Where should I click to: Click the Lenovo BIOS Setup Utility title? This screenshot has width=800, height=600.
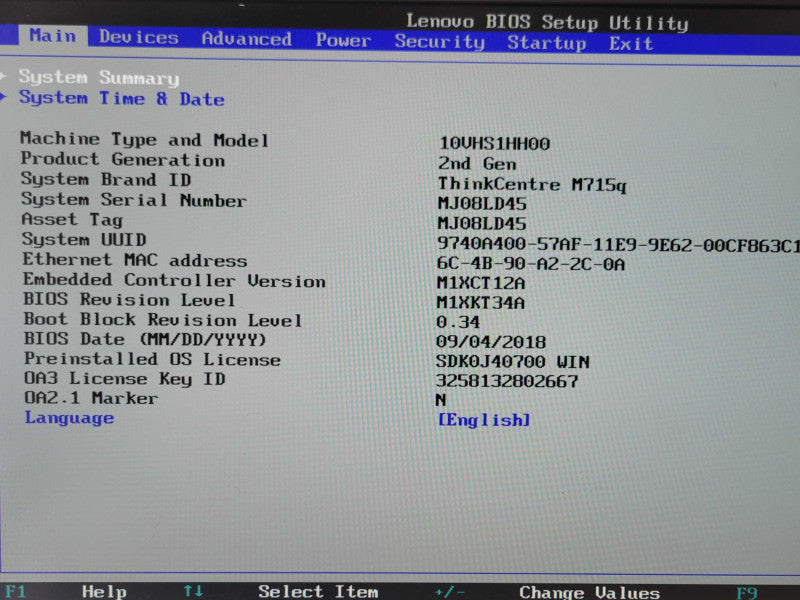547,22
